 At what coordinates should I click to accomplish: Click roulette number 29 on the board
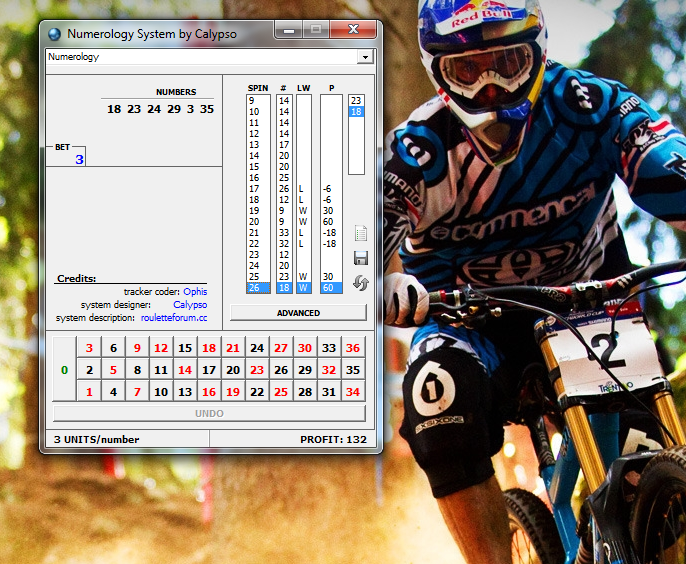pyautogui.click(x=305, y=370)
